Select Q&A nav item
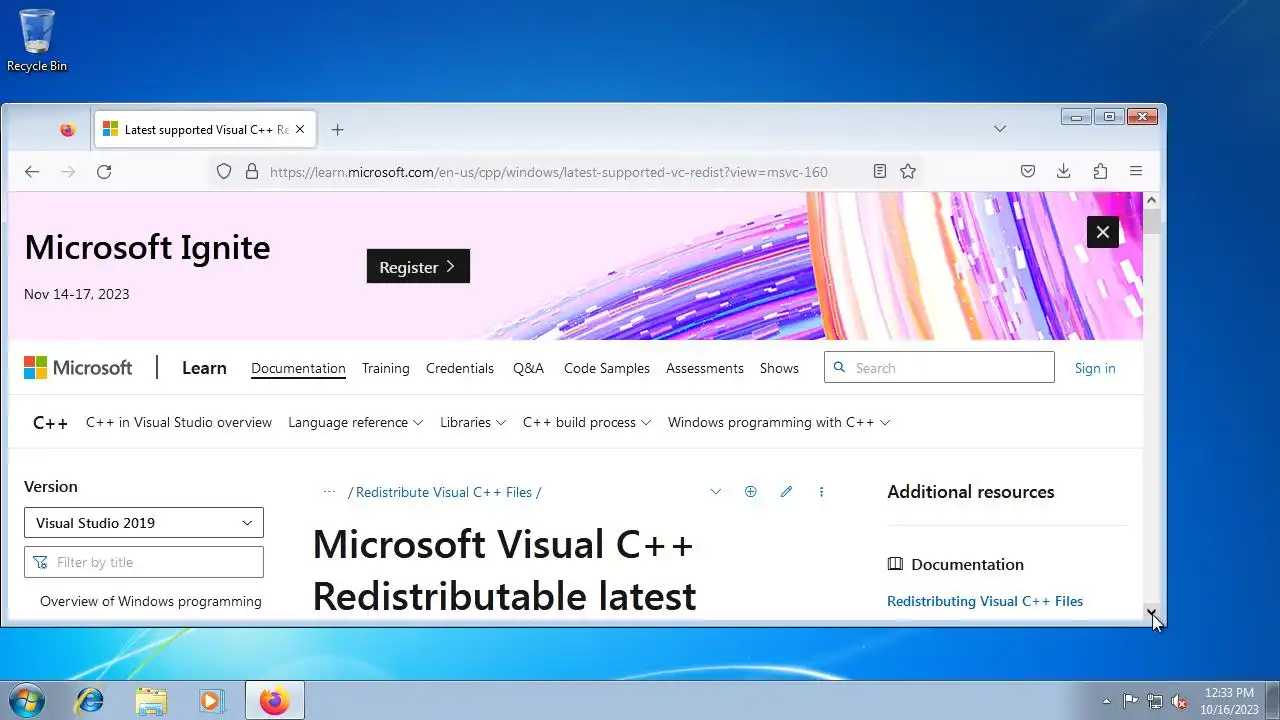The height and width of the screenshot is (720, 1280). click(x=528, y=368)
